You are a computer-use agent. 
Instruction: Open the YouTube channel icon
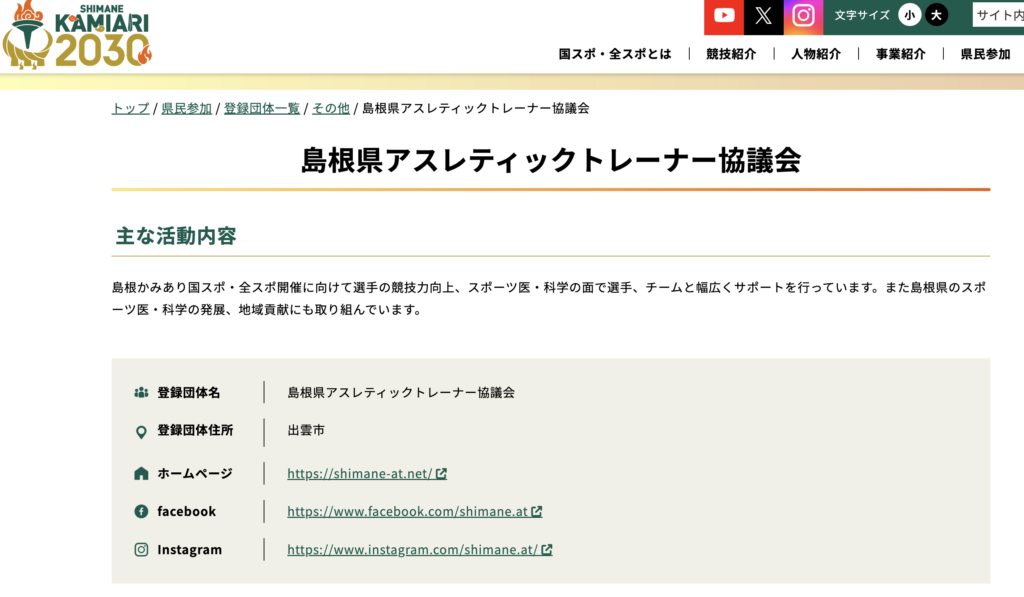[724, 16]
